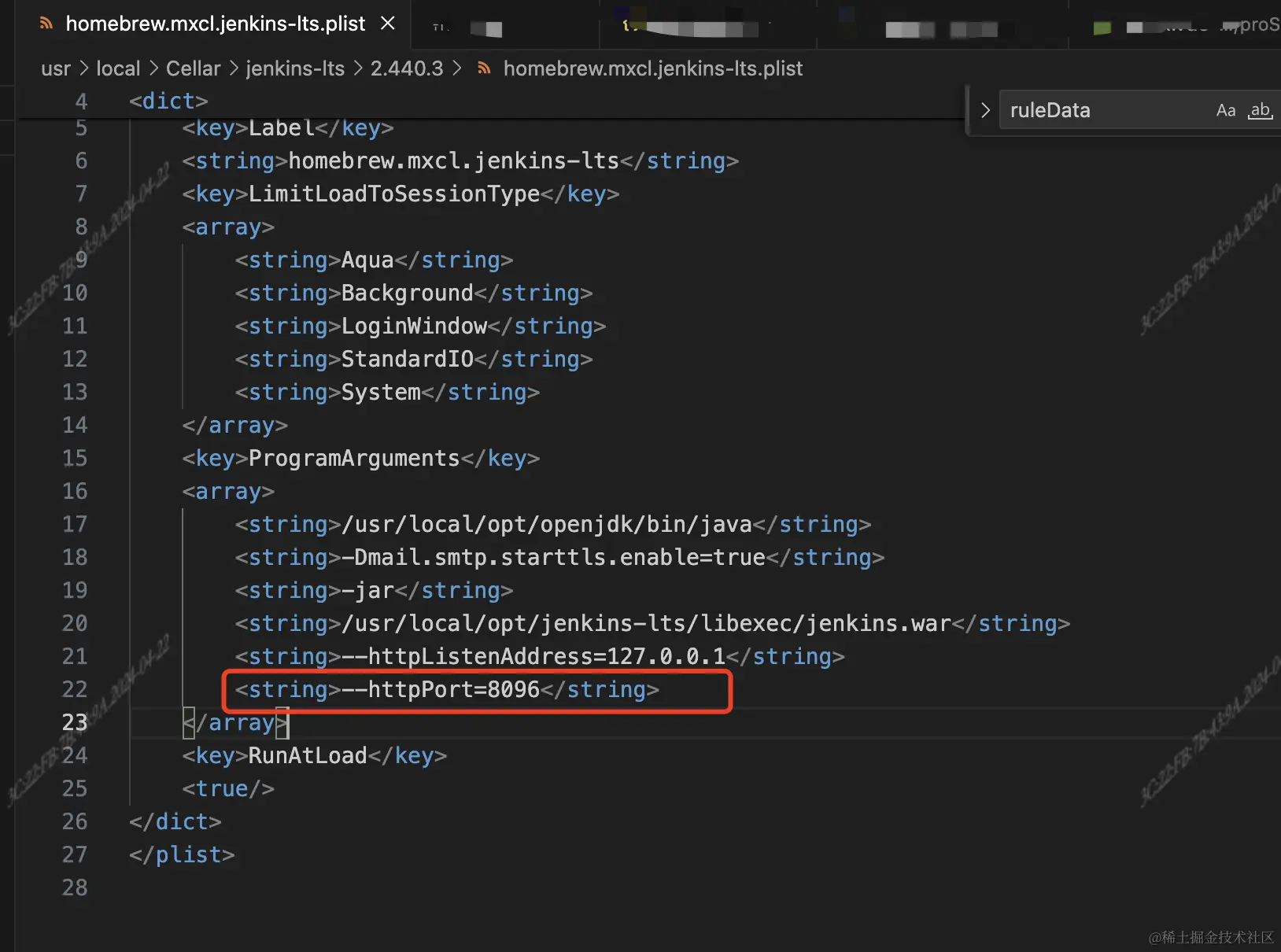Click the System string line
The image size is (1281, 952).
click(x=387, y=392)
